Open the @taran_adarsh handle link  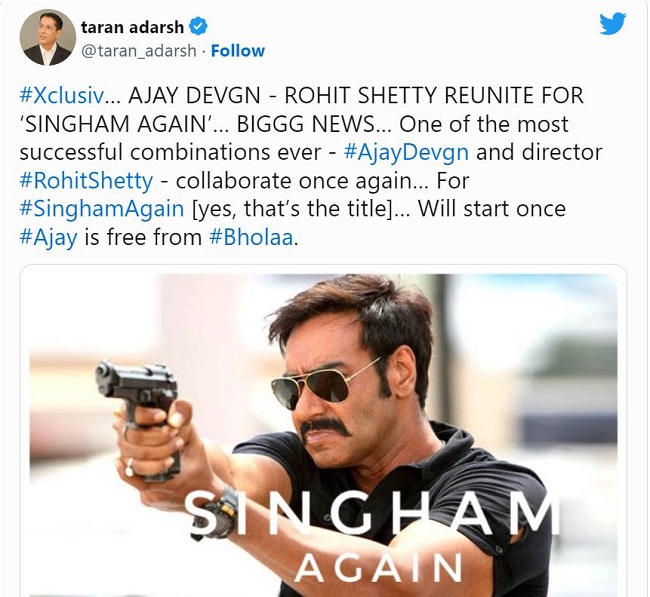138,51
